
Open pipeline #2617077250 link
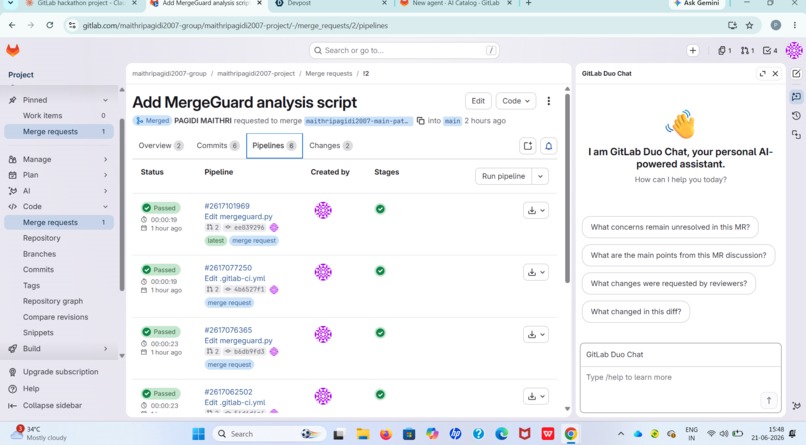coord(228,268)
